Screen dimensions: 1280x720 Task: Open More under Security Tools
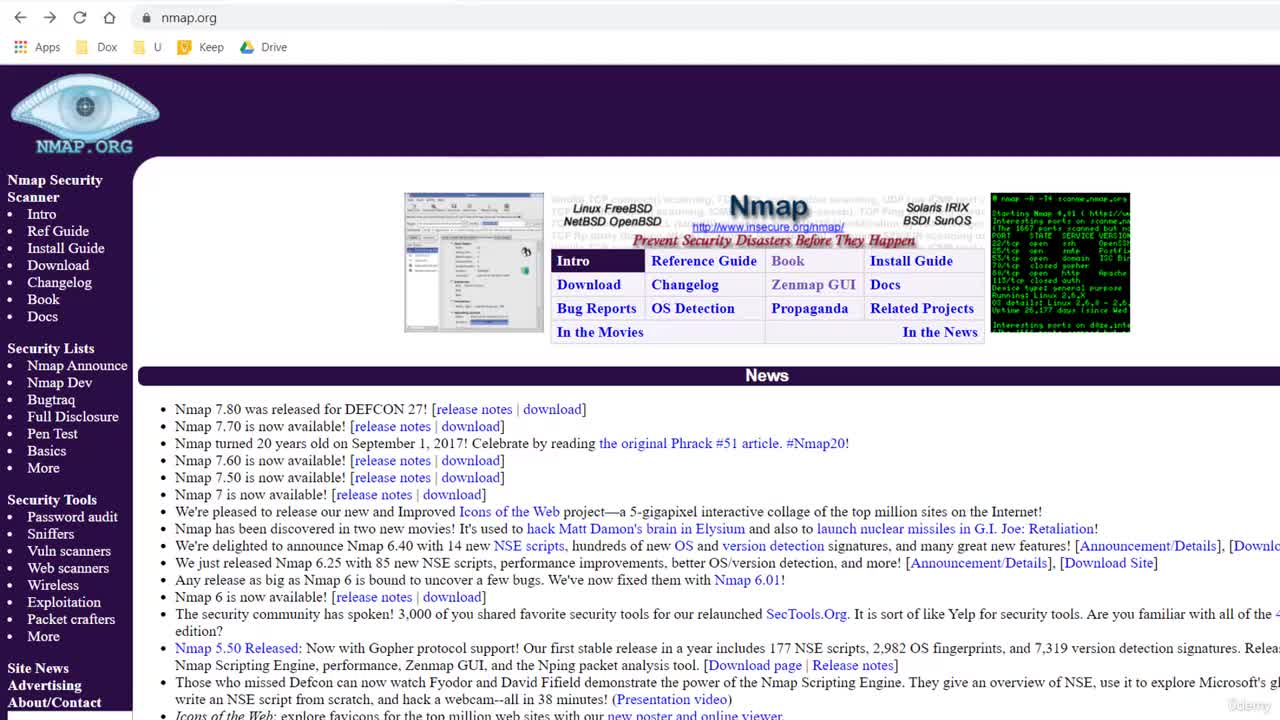[x=43, y=635]
